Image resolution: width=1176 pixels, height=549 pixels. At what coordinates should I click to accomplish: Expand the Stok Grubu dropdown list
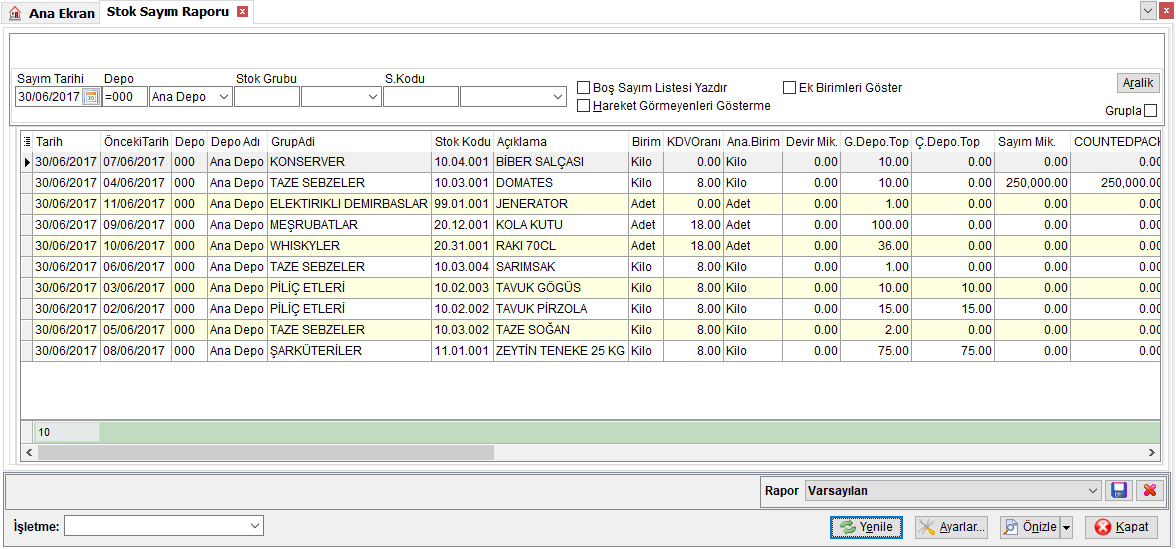coord(373,97)
